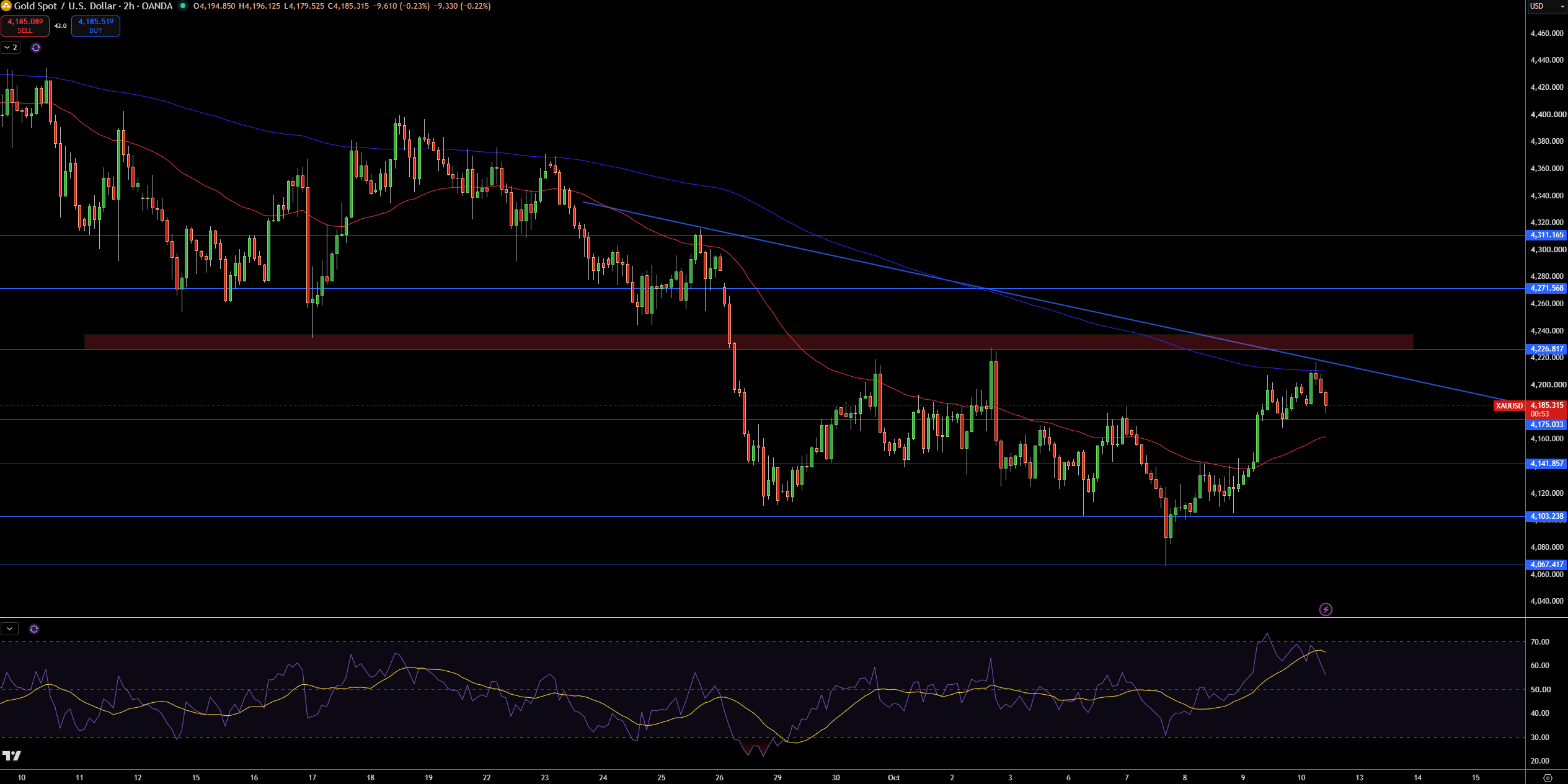This screenshot has height=784, width=1568.
Task: Select the dark red resistance zone rectangle
Action: [749, 341]
